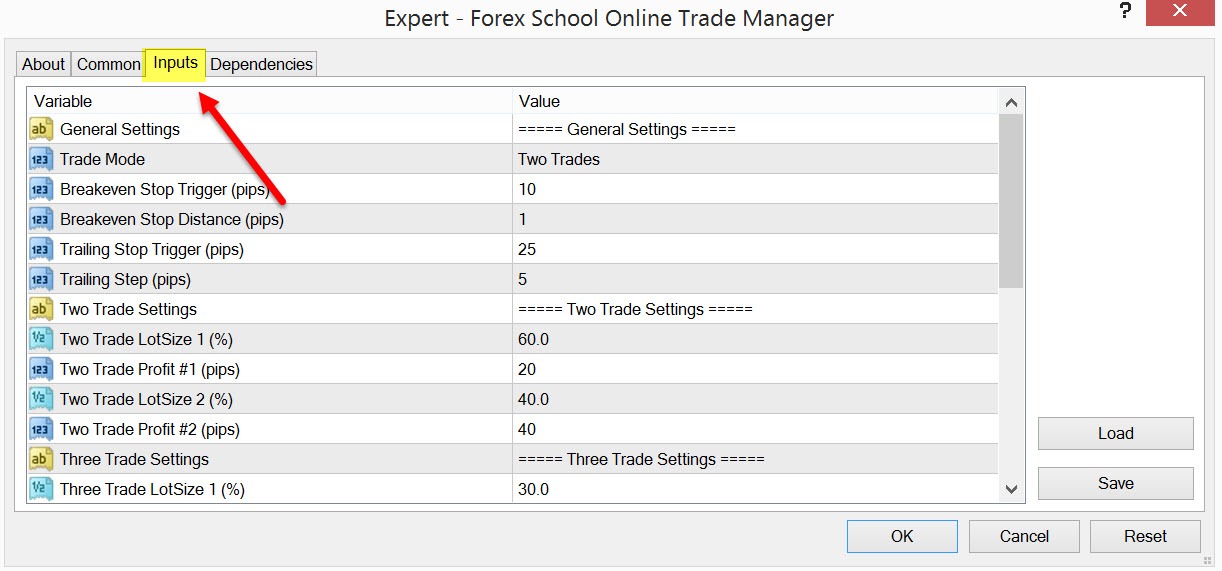This screenshot has width=1222, height=571.
Task: Click the Three Trade Settings string icon
Action: pyautogui.click(x=41, y=459)
